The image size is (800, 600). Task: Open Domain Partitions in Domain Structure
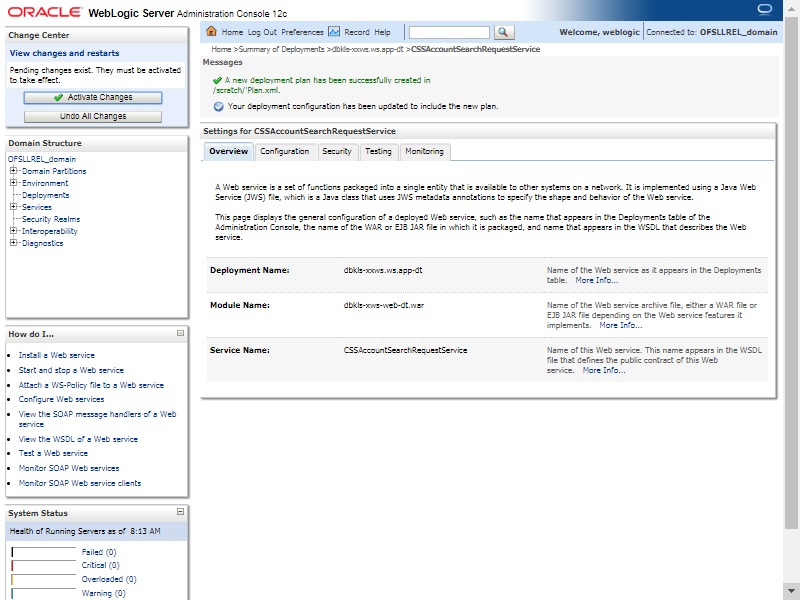point(54,171)
